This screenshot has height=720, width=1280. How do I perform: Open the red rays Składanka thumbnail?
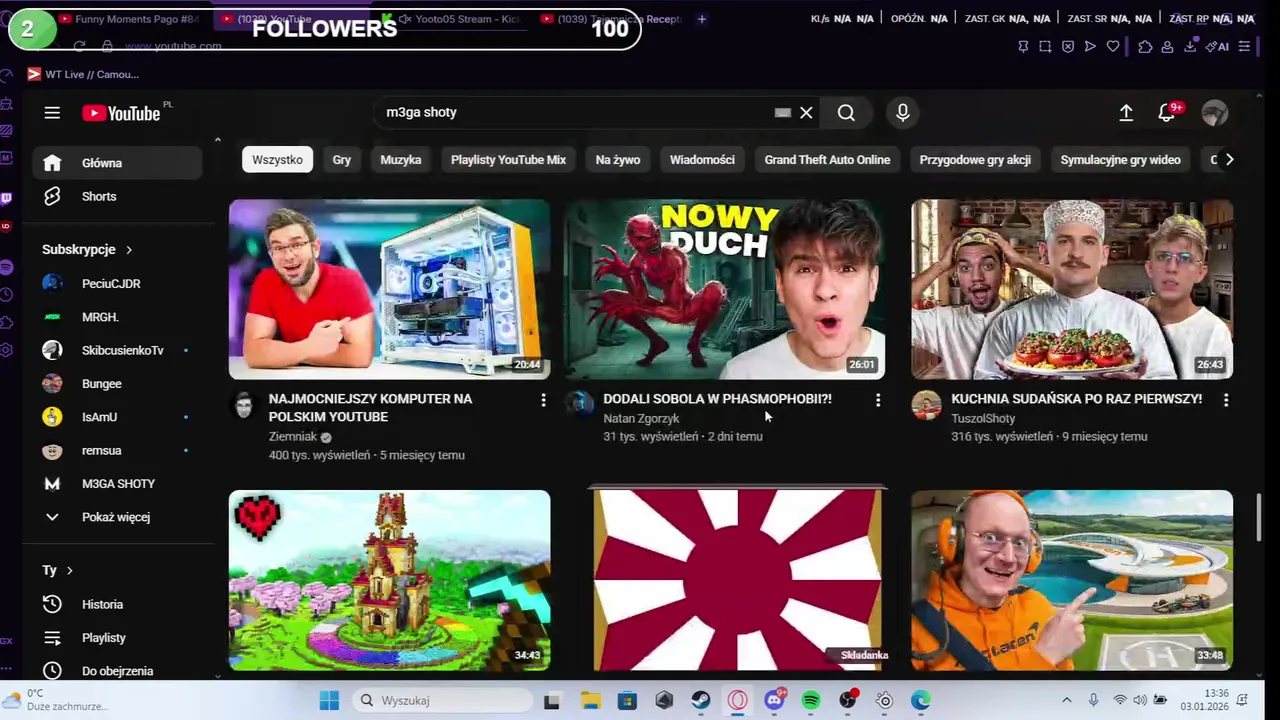pyautogui.click(x=738, y=580)
